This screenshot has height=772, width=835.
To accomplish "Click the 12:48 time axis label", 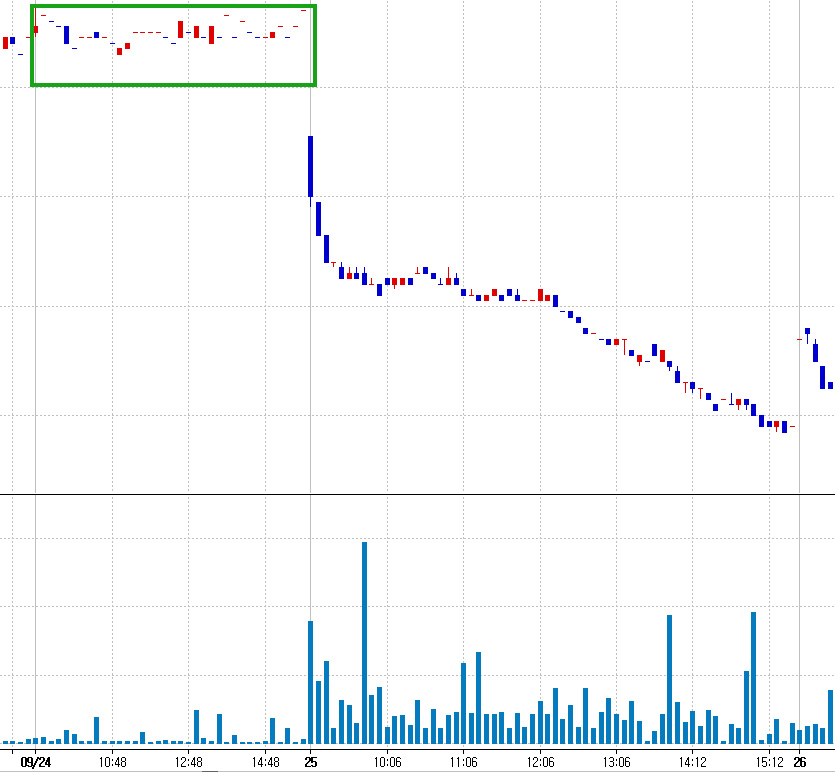I will 189,762.
